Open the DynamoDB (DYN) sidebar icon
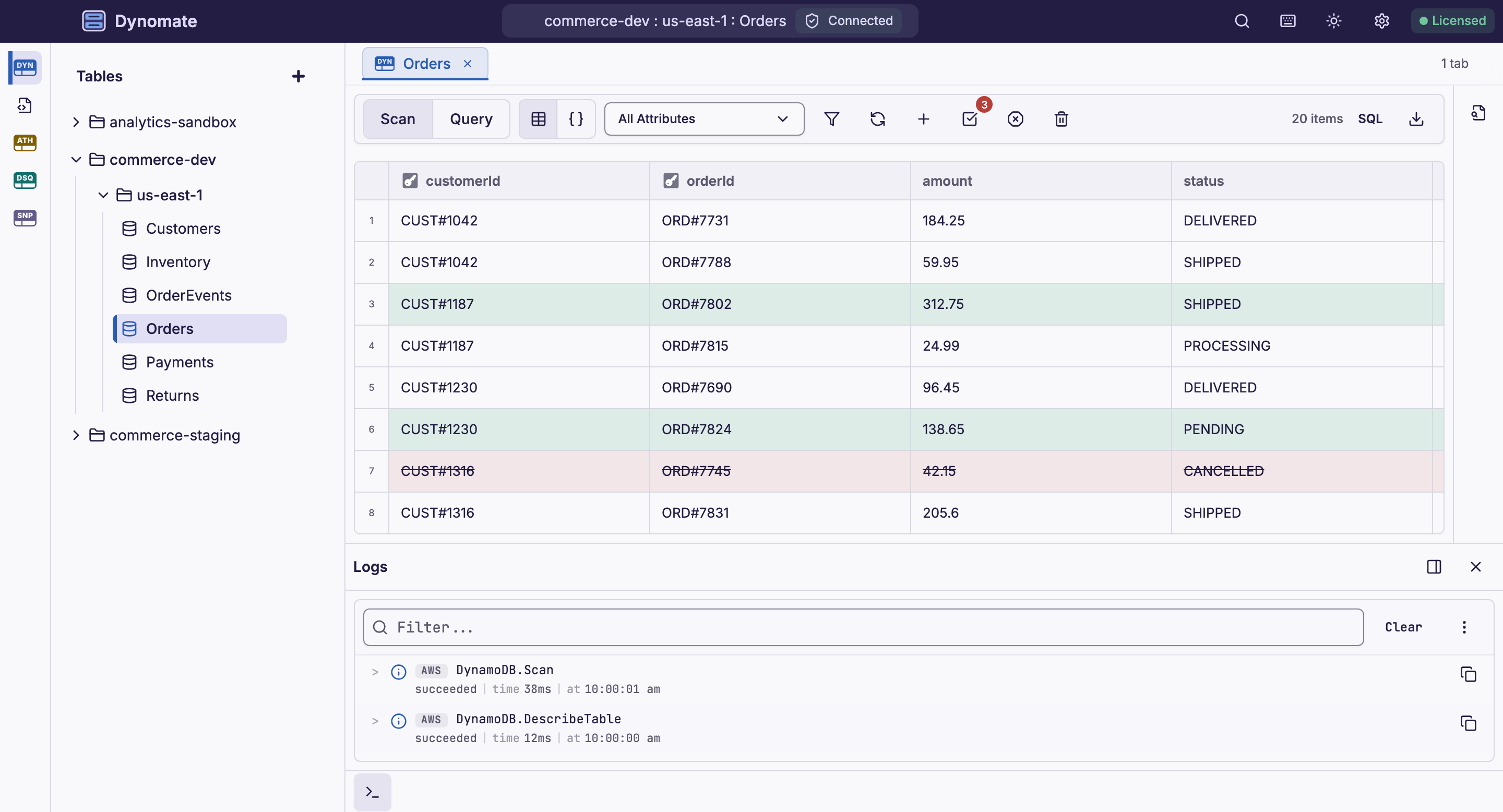 pyautogui.click(x=25, y=68)
